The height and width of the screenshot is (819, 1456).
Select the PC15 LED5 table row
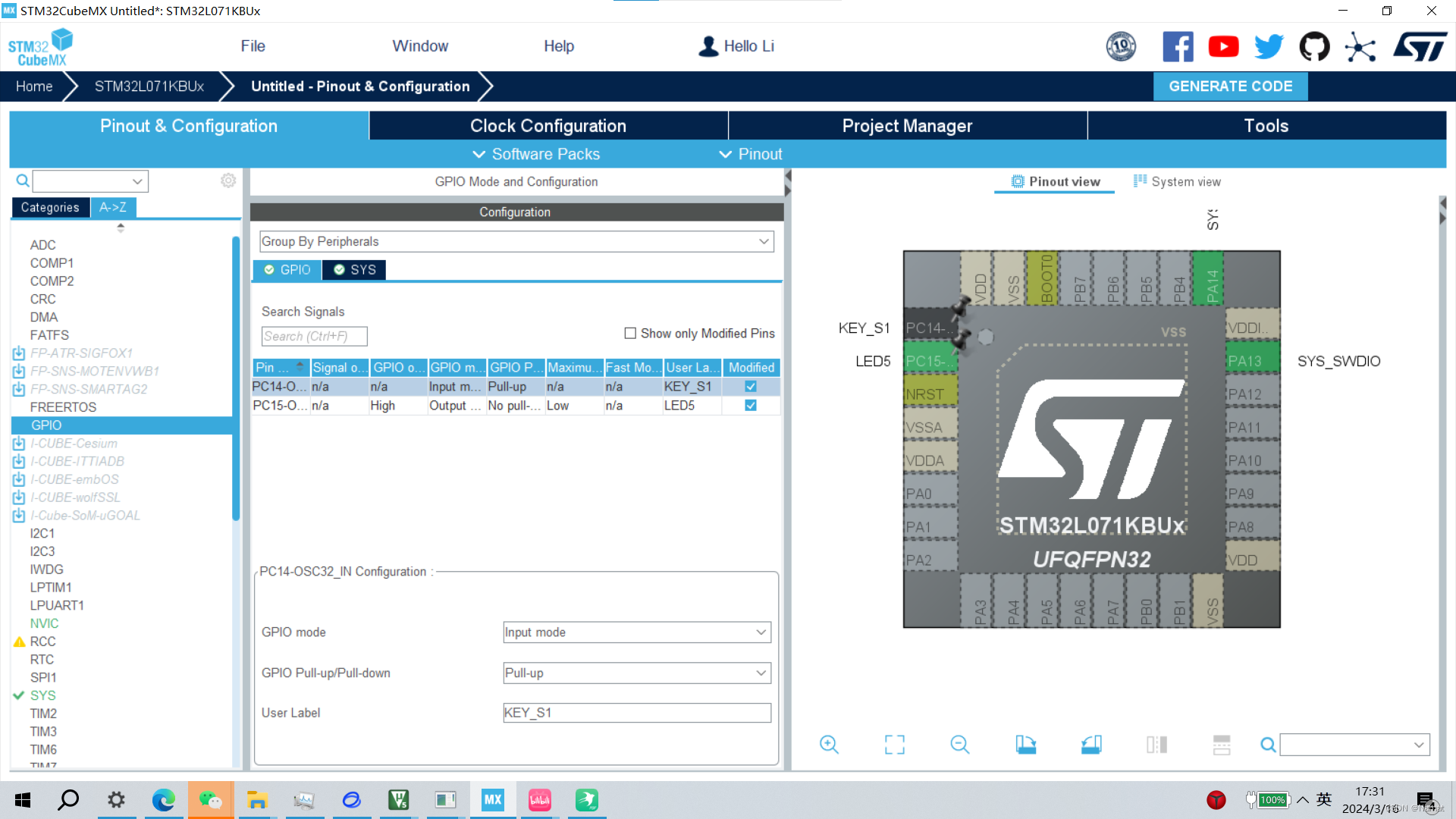516,406
